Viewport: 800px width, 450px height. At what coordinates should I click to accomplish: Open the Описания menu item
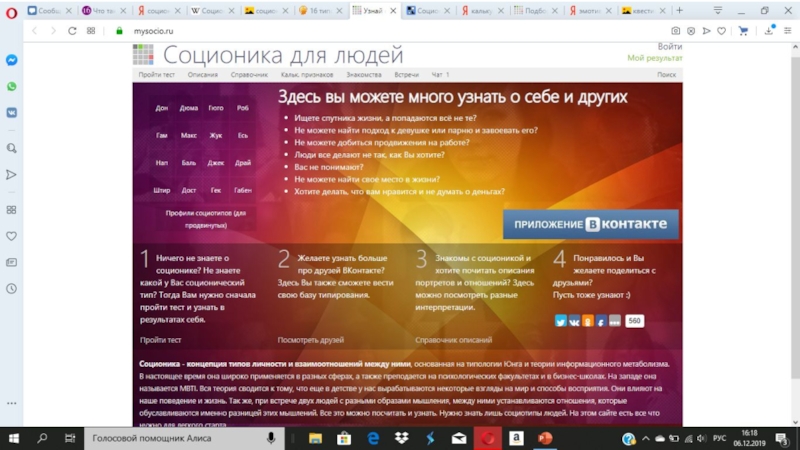(x=202, y=75)
